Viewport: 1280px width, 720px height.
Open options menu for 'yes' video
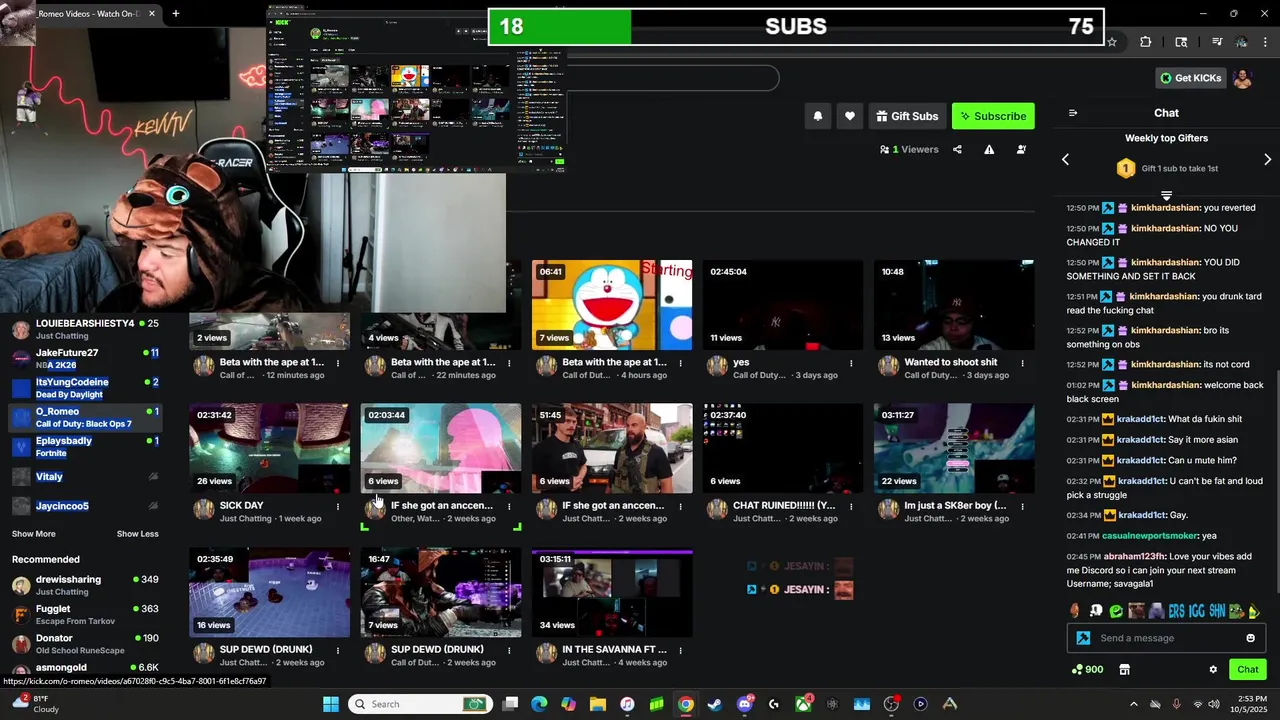[851, 363]
